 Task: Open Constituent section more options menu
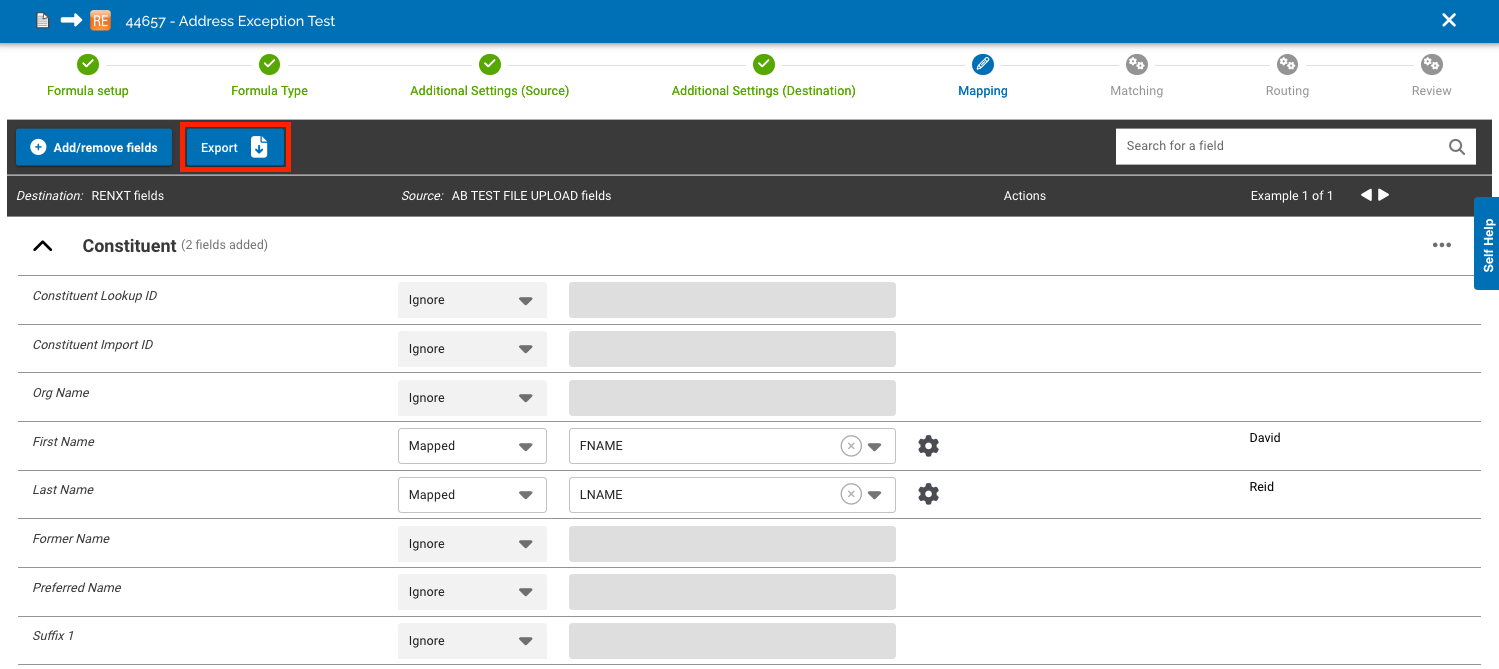click(1441, 245)
